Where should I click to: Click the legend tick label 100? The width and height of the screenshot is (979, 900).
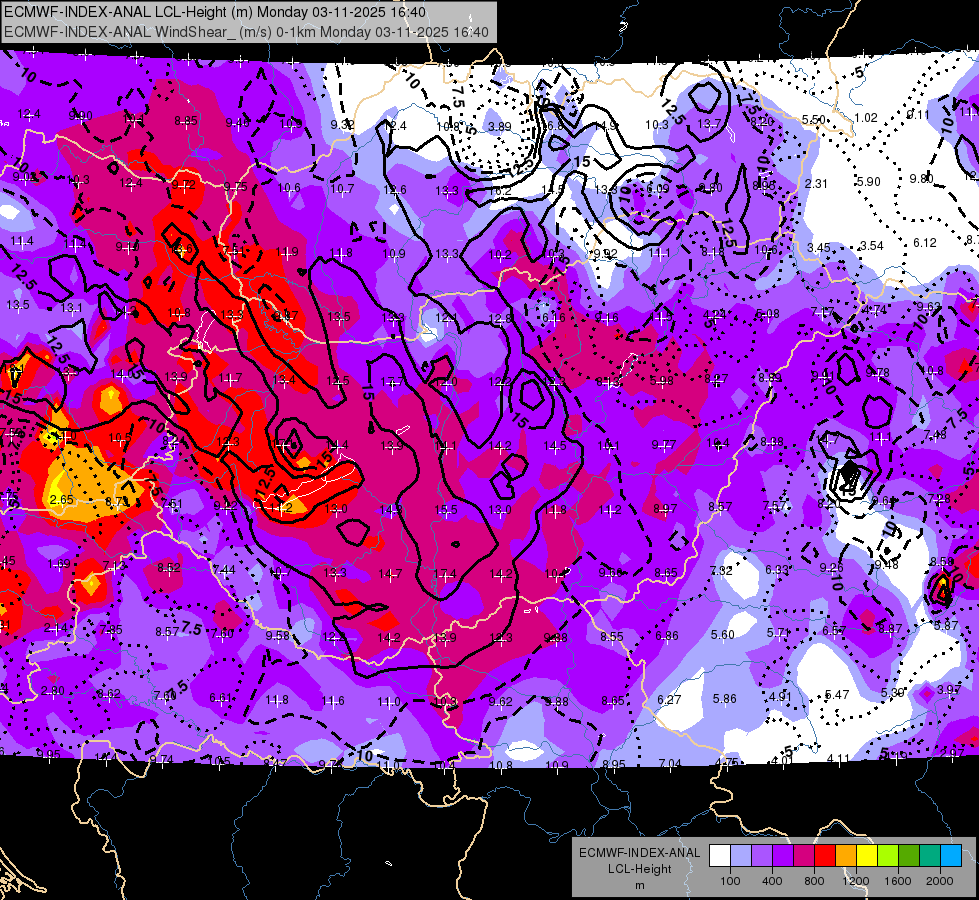pyautogui.click(x=731, y=881)
